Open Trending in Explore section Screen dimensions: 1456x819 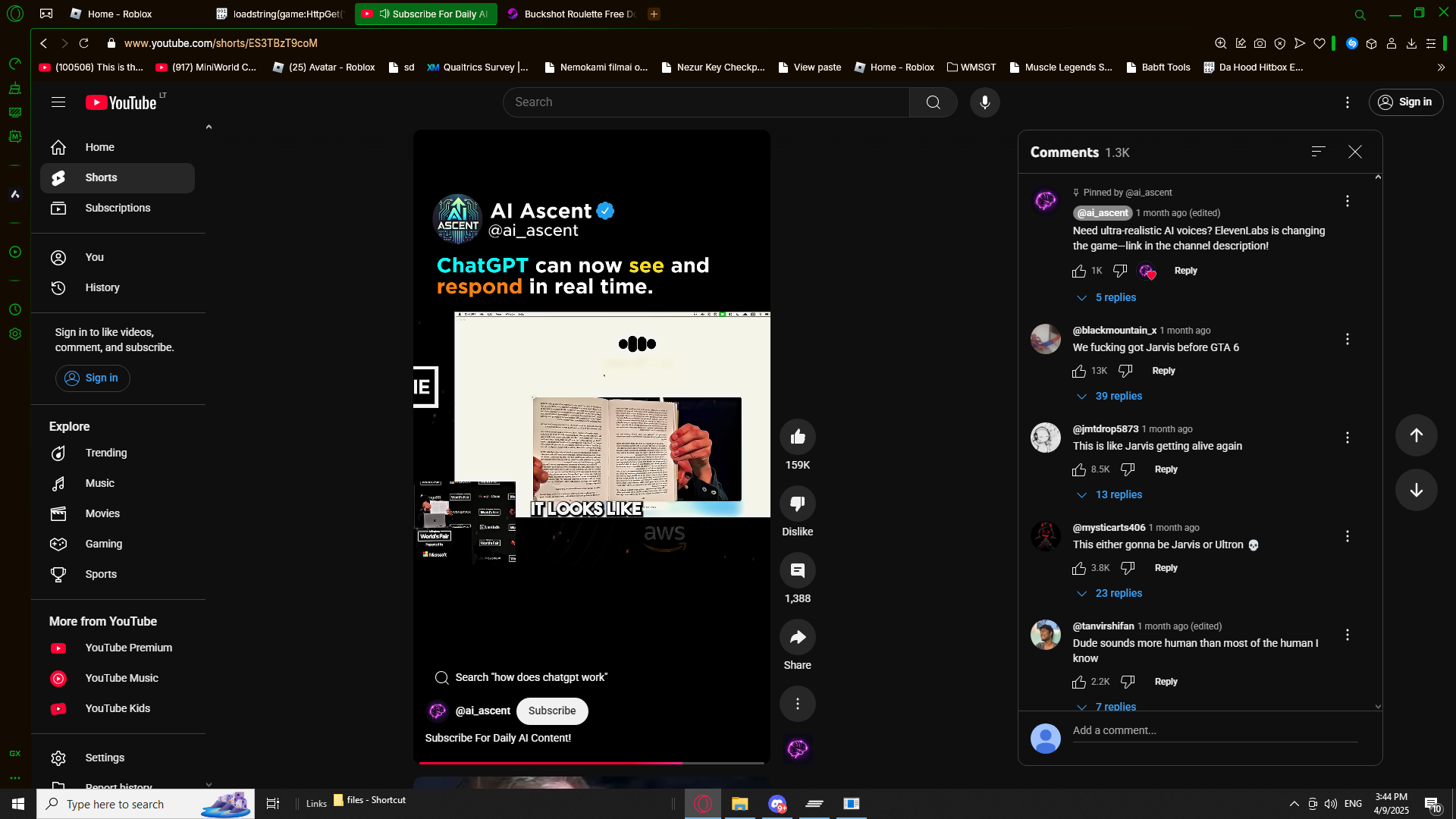click(x=118, y=453)
